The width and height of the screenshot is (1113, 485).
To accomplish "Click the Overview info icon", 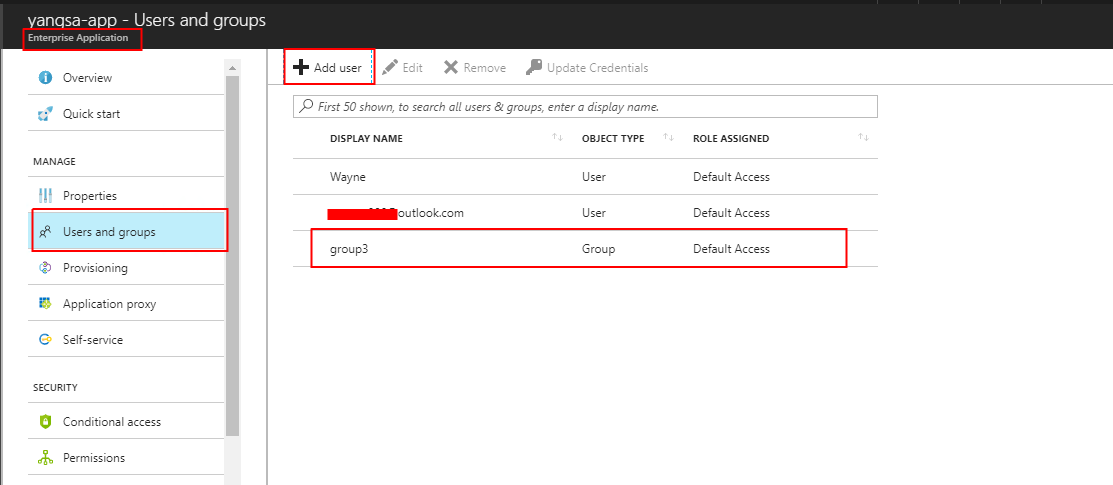I will [45, 77].
